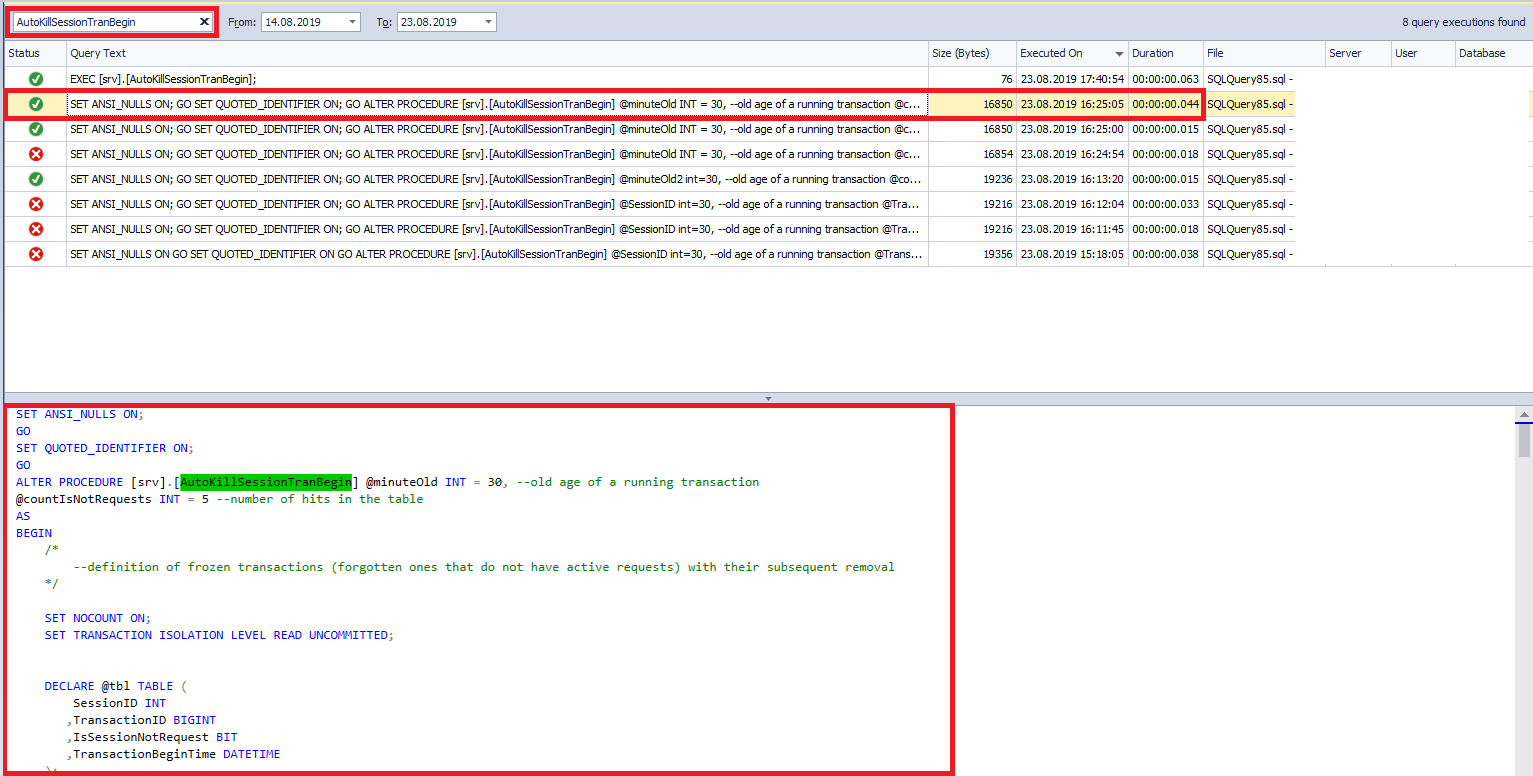This screenshot has width=1533, height=776.
Task: Click the 23.08.2019 16:24:54 Executed On cell
Action: click(x=1072, y=154)
